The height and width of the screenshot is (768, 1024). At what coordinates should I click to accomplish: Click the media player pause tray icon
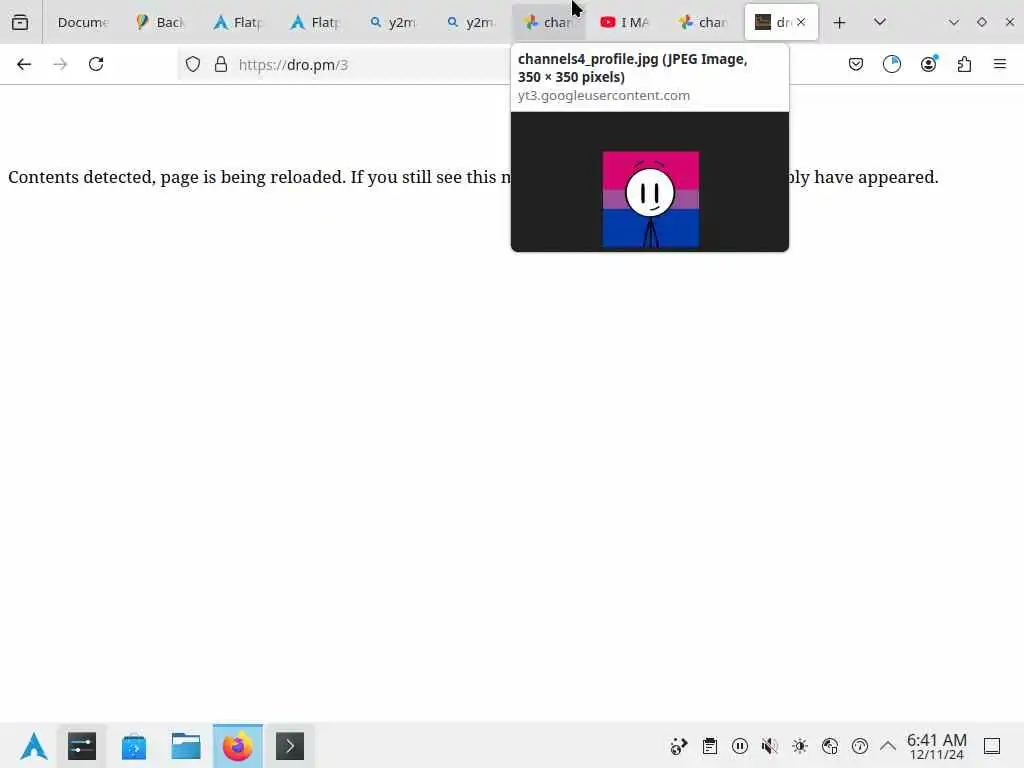tap(740, 746)
